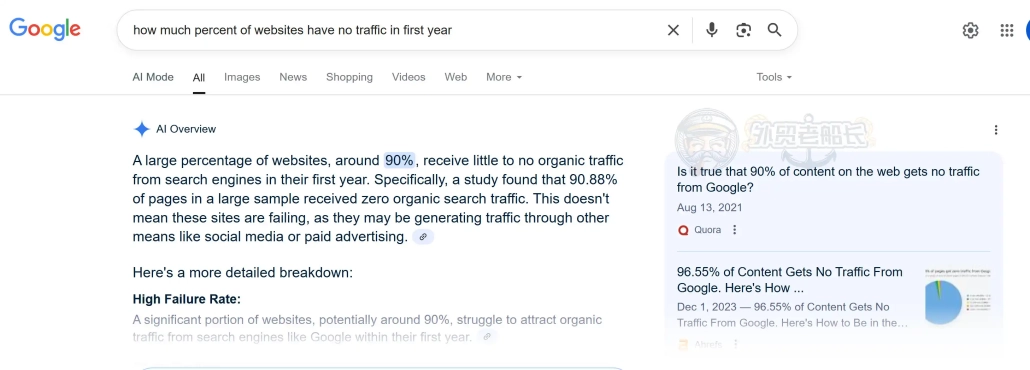1030x370 pixels.
Task: Submit query with magnifying glass icon
Action: click(774, 30)
